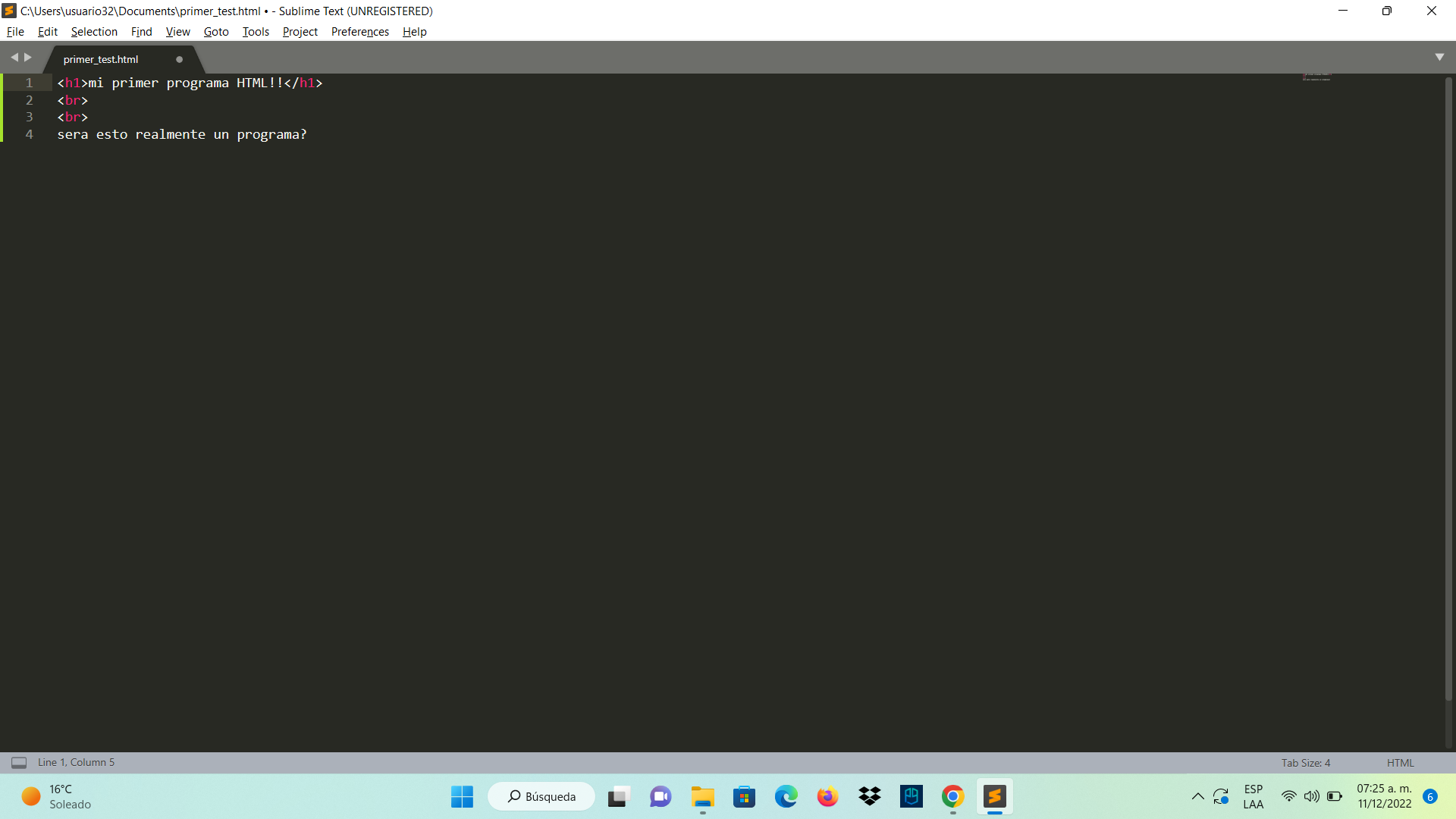Show hidden system tray icons

tap(1197, 796)
